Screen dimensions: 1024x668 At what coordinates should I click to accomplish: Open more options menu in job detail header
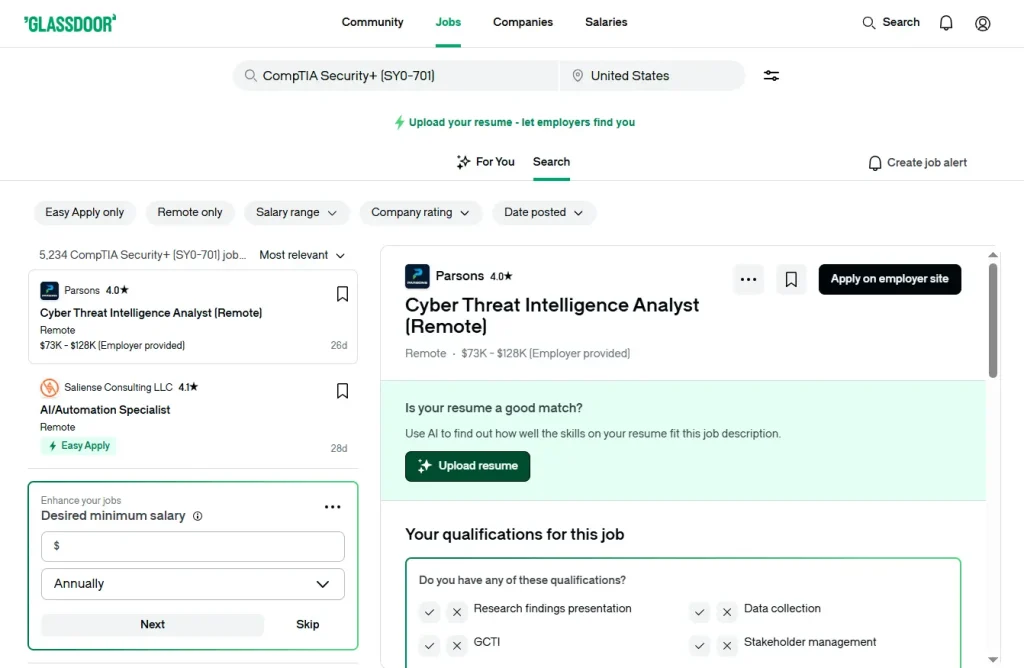(x=748, y=280)
